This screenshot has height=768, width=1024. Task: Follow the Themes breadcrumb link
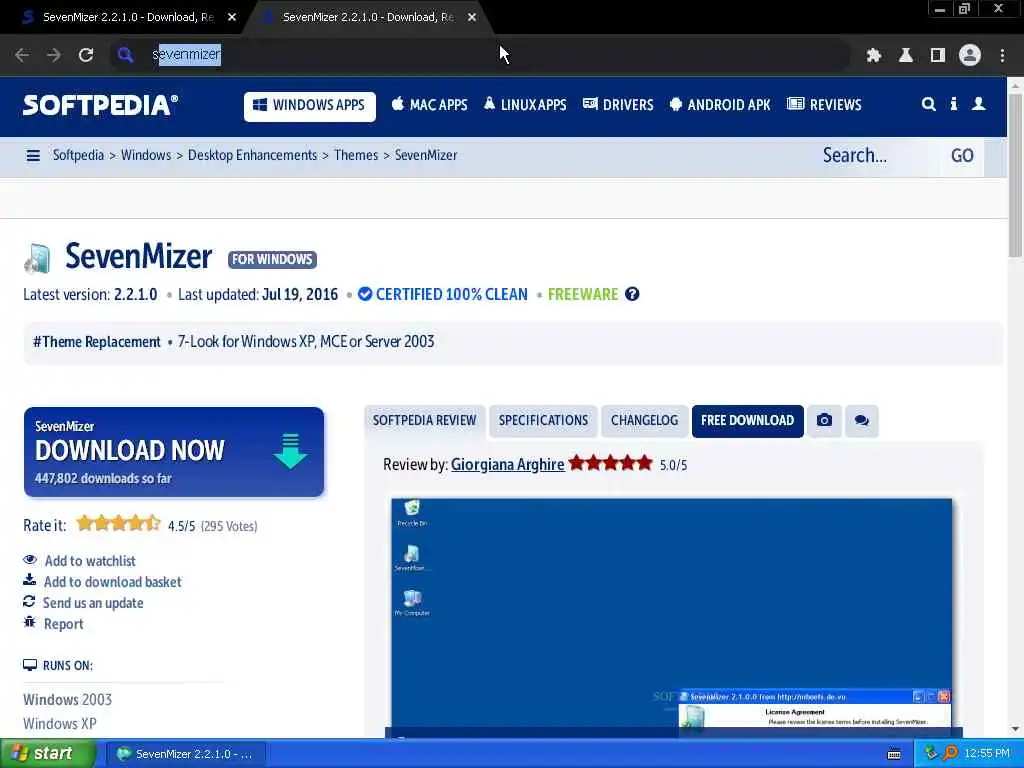356,155
